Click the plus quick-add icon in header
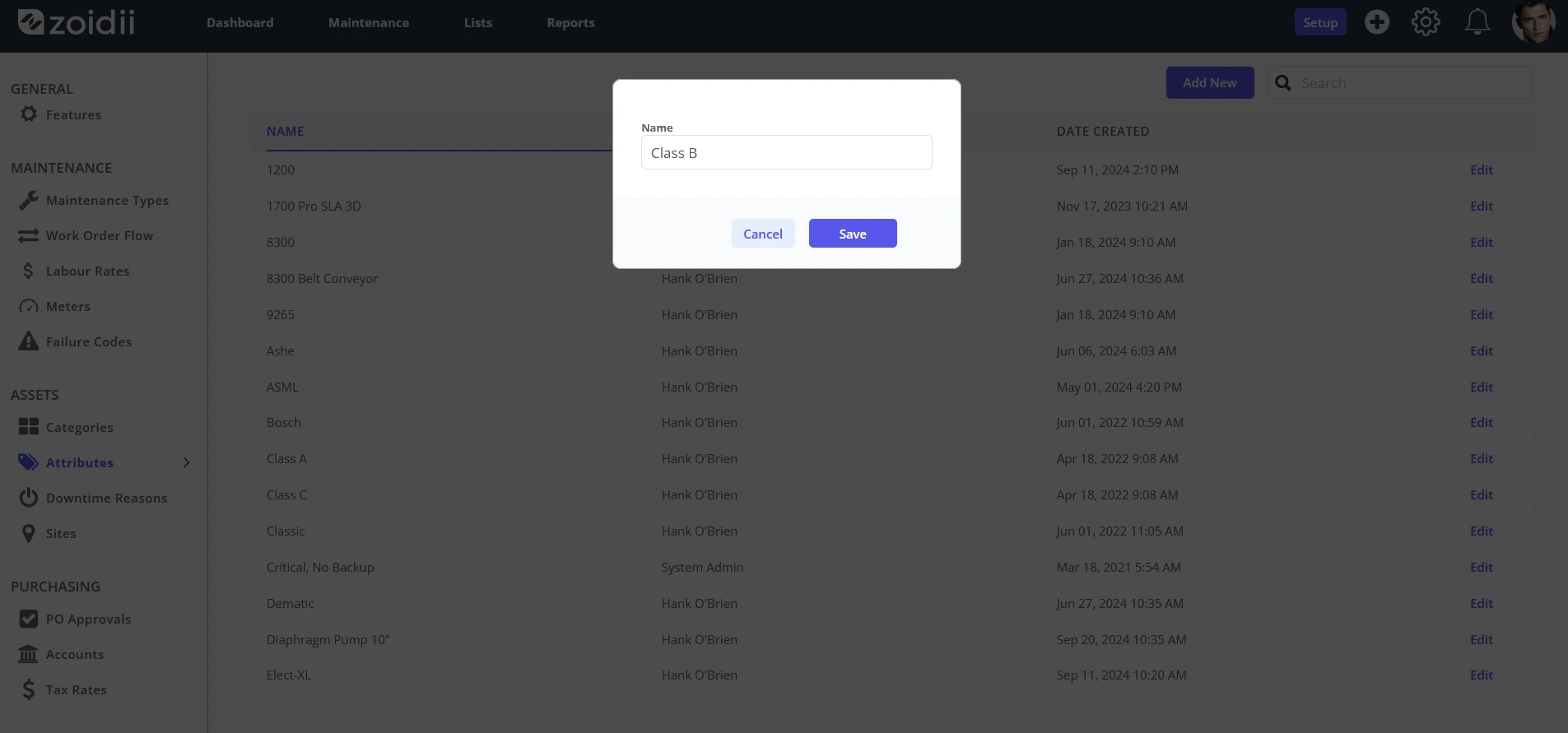The width and height of the screenshot is (1568, 733). click(1376, 22)
